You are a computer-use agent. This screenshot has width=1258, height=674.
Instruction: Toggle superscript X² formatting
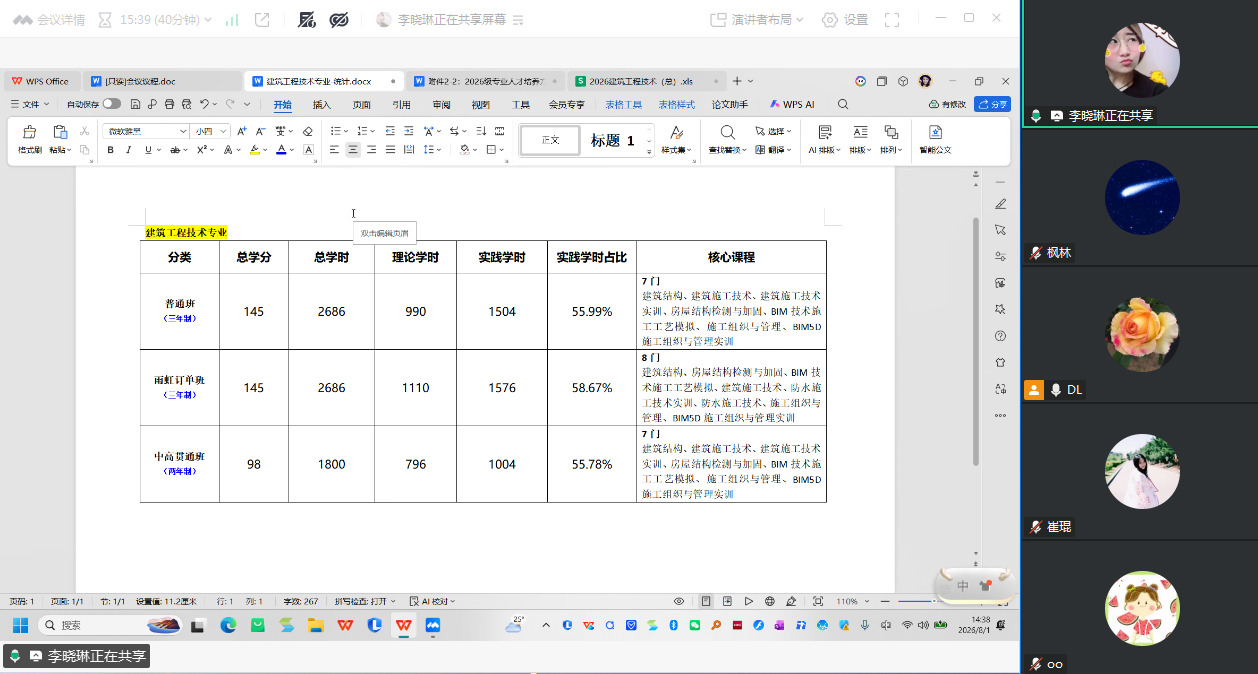tap(201, 150)
